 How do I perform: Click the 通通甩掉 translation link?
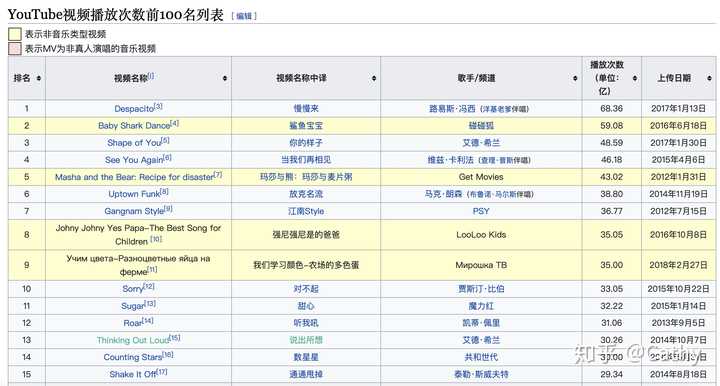[306, 374]
